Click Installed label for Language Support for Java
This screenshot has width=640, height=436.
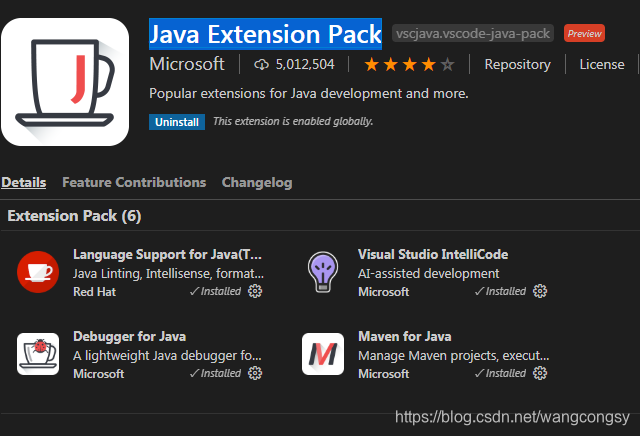216,291
